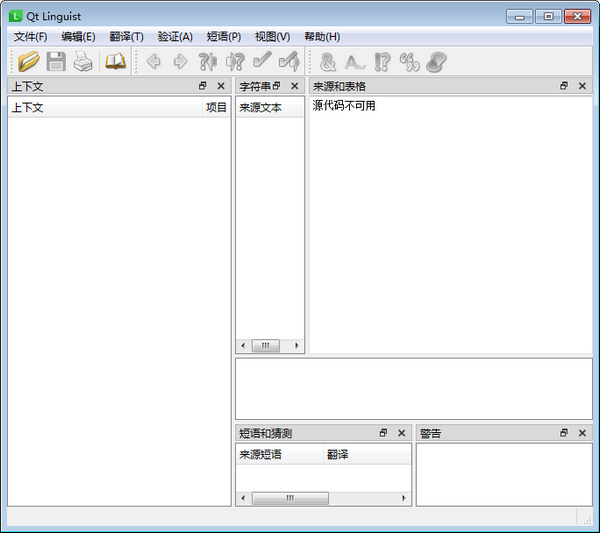Toggle accelerator validation ampersand icon

pos(328,62)
